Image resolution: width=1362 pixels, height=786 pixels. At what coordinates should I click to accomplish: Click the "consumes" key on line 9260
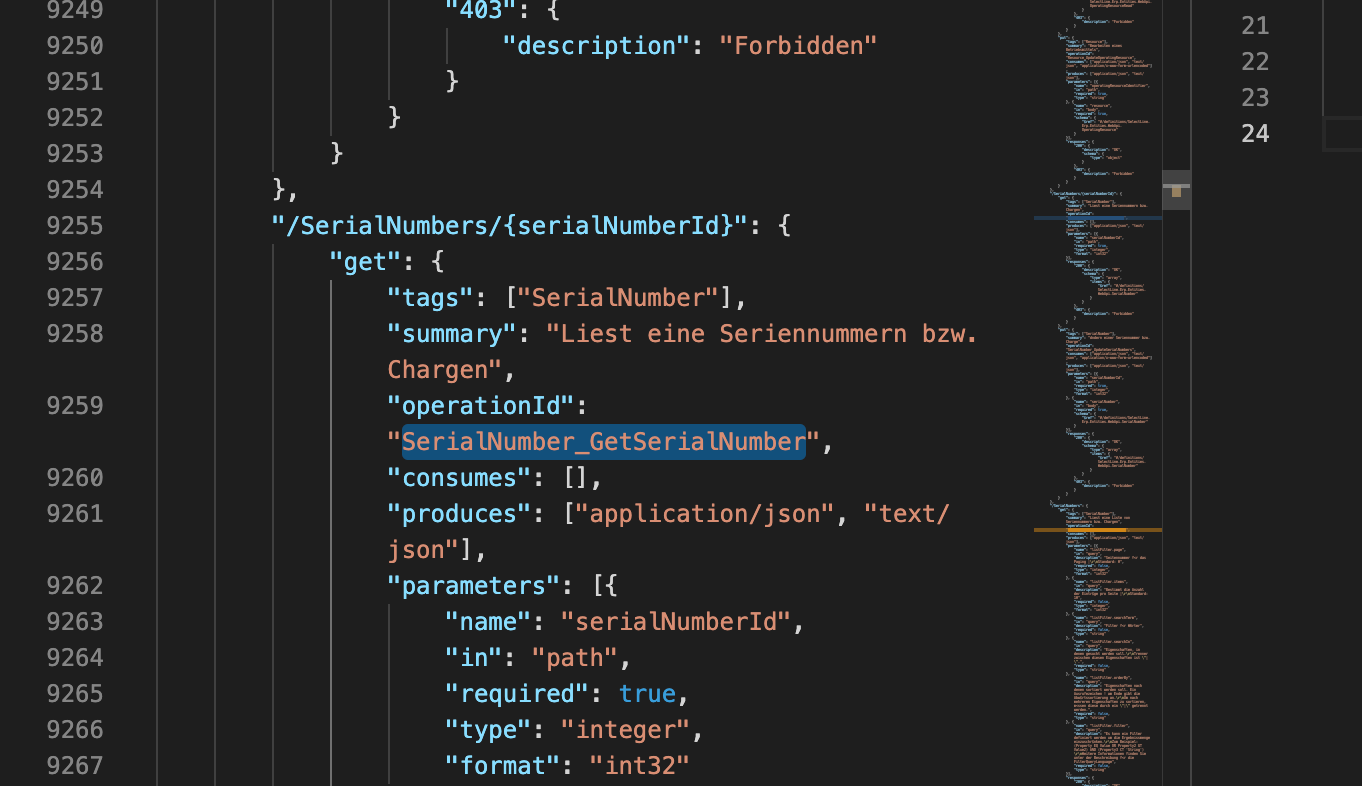point(458,477)
